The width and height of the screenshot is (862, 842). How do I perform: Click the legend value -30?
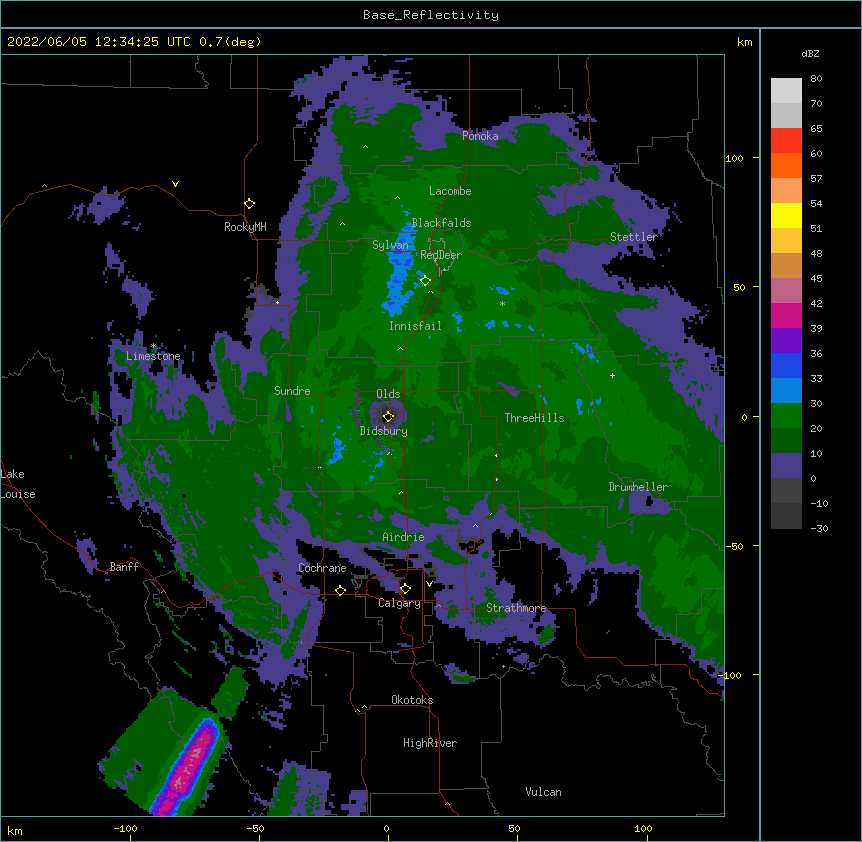point(819,529)
